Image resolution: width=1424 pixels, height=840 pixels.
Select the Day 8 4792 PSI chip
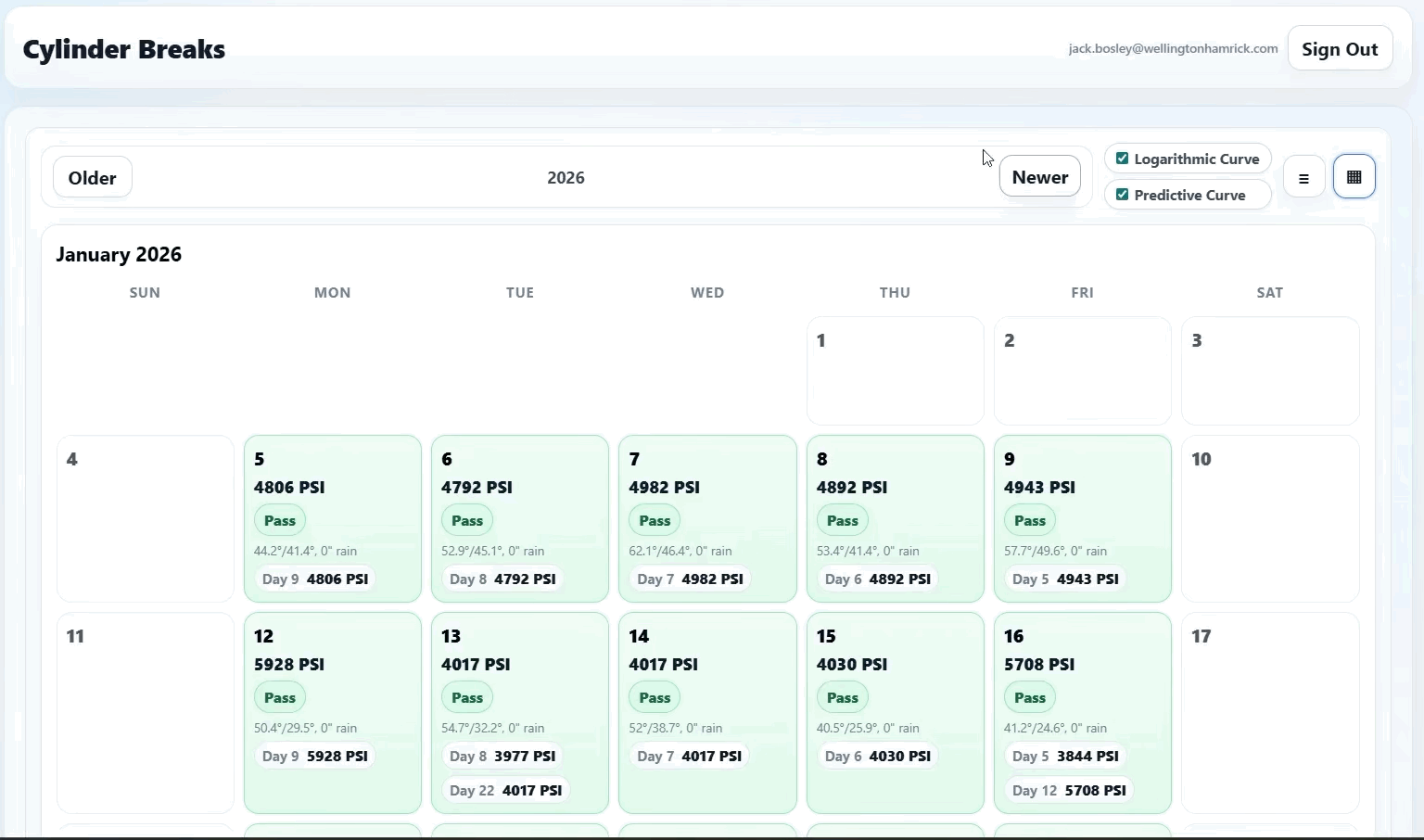click(502, 579)
